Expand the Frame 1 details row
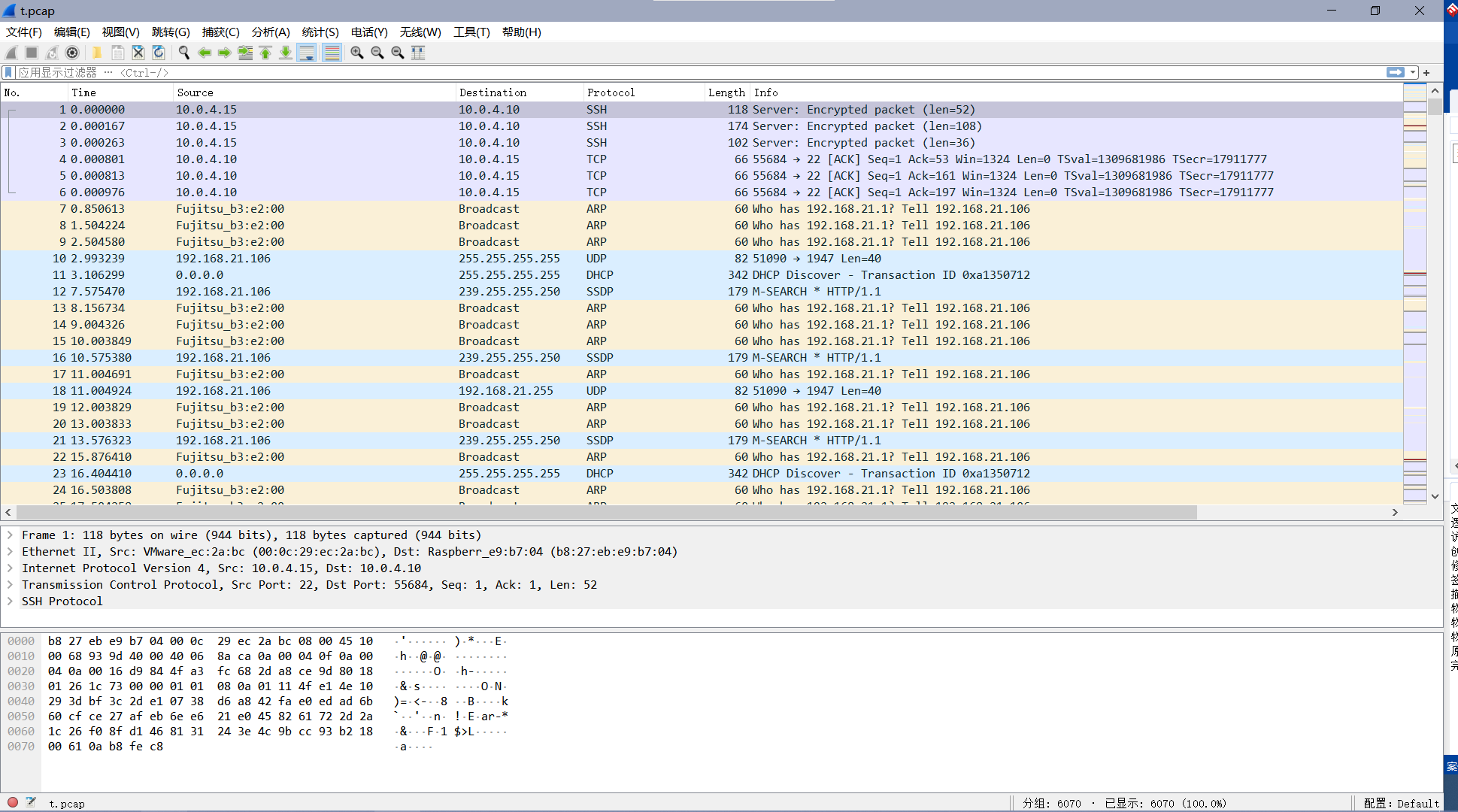 click(x=10, y=535)
